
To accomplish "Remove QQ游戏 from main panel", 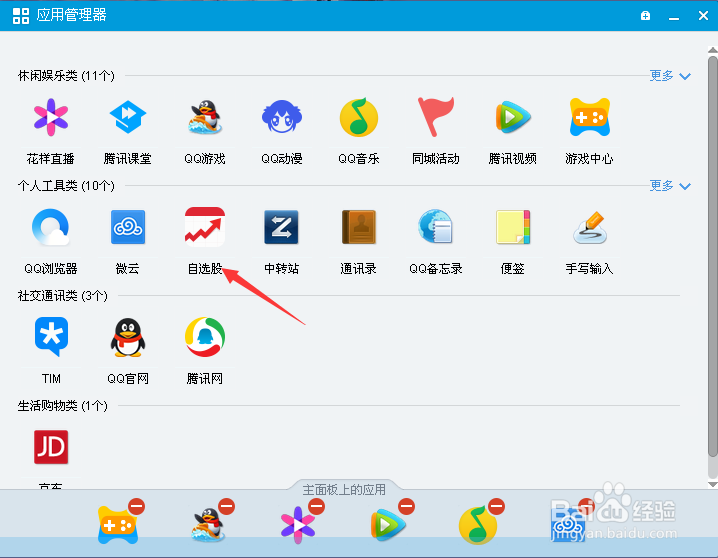I will 227,506.
